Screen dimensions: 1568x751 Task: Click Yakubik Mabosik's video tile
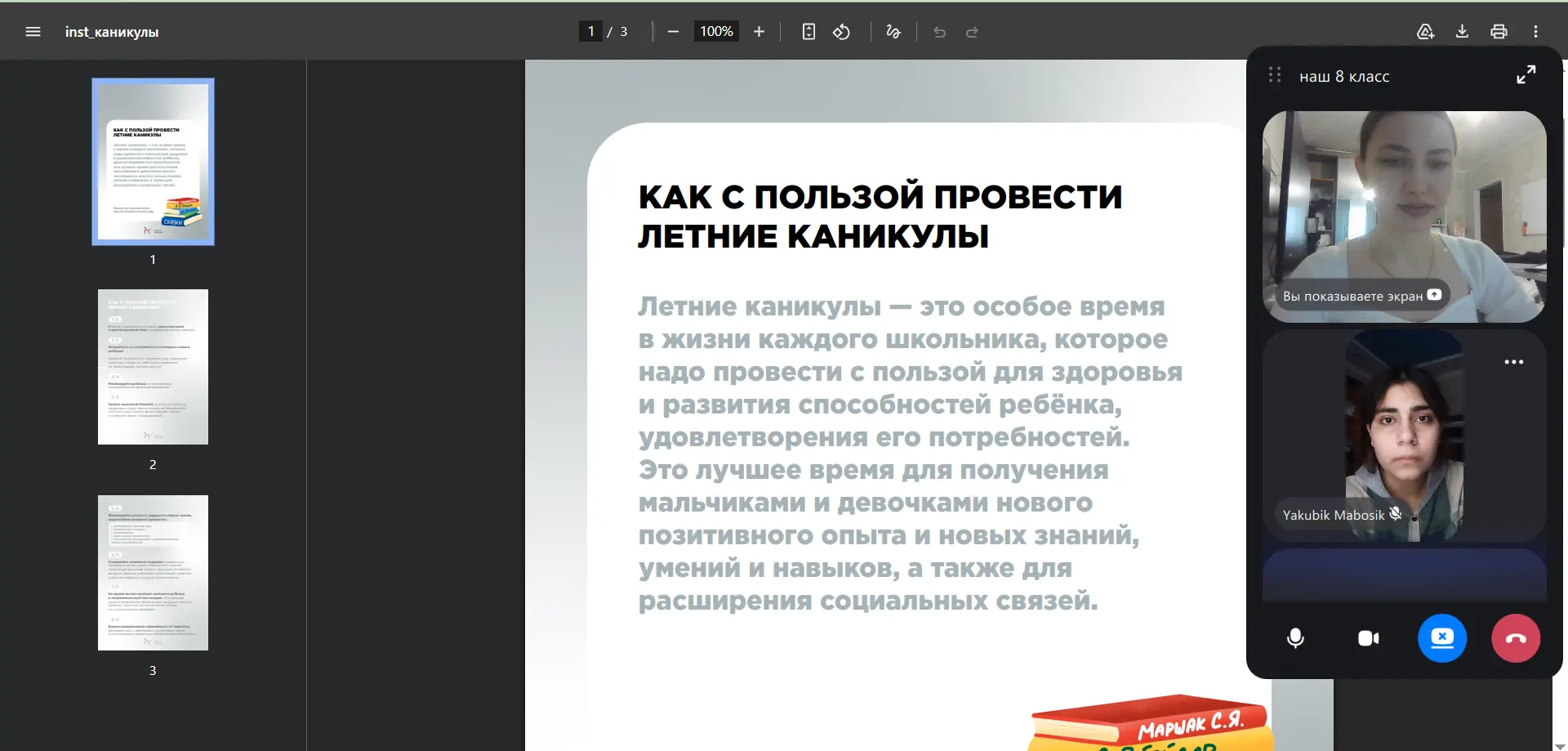click(1404, 436)
